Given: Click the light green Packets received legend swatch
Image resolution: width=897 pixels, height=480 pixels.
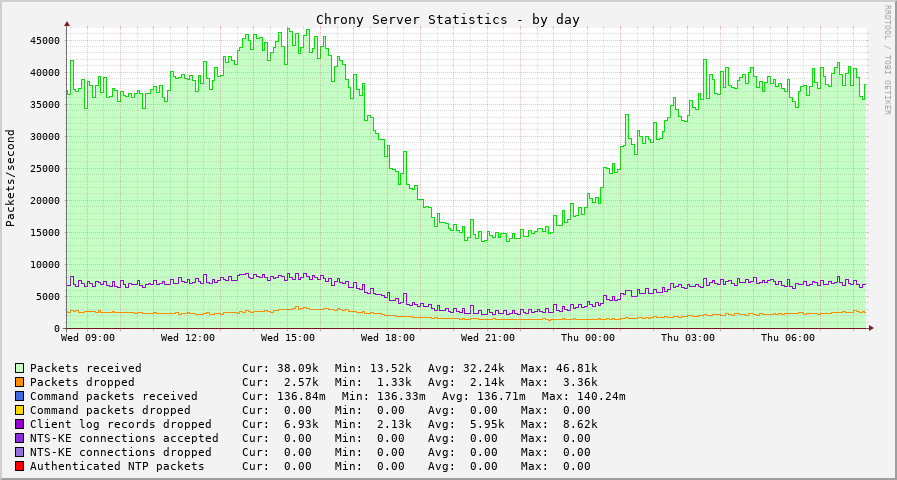Looking at the screenshot, I should click(x=19, y=368).
